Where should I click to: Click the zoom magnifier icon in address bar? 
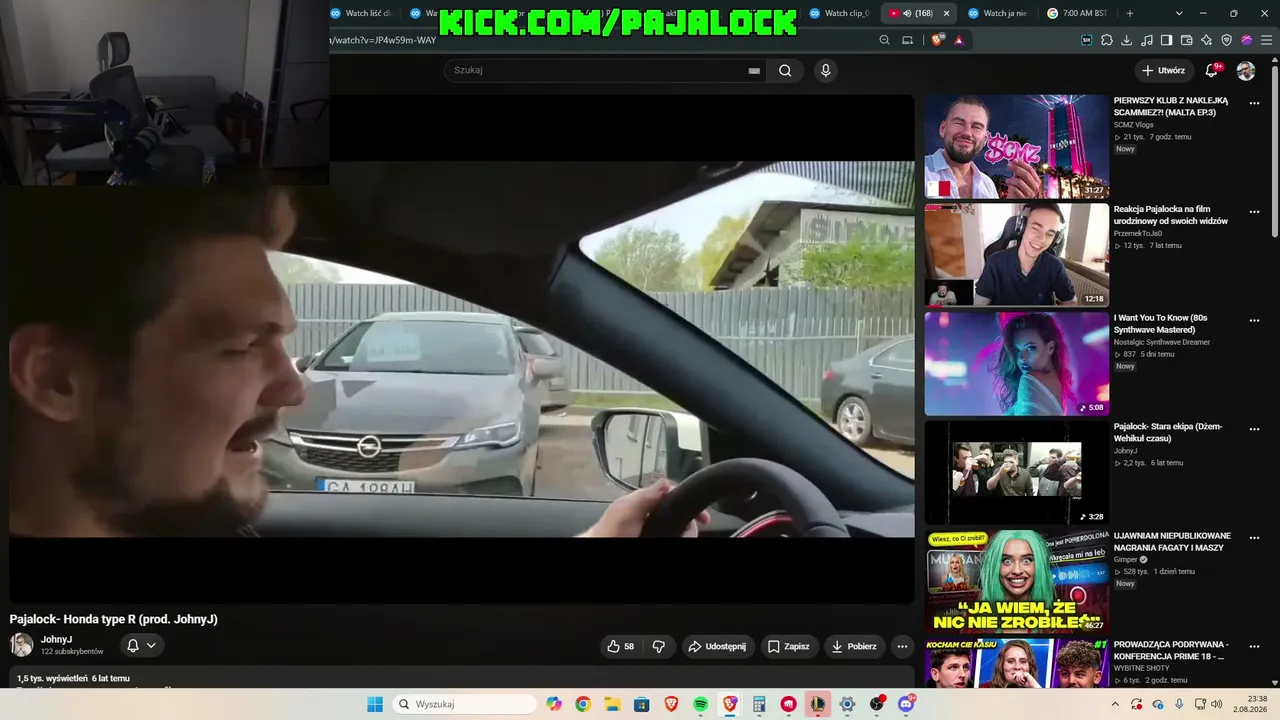884,40
